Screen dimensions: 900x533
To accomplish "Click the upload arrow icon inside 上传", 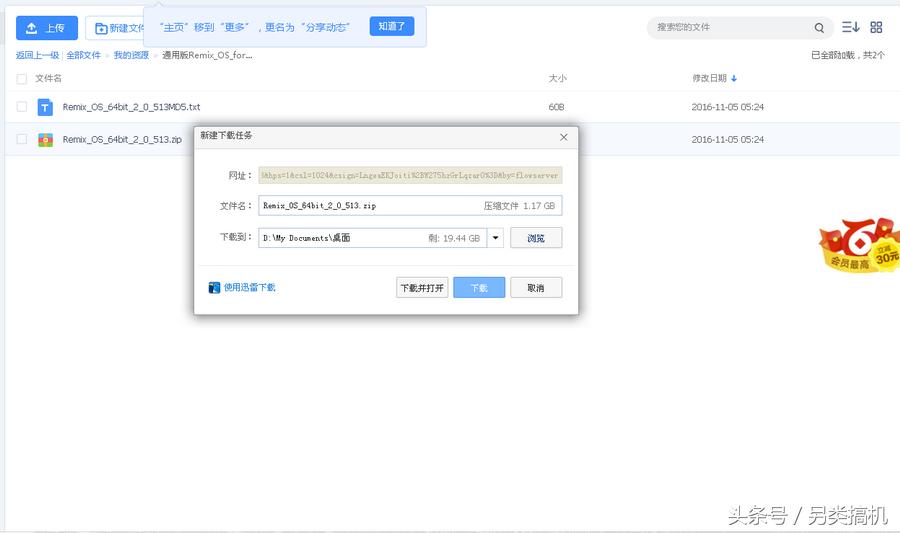I will (x=32, y=28).
